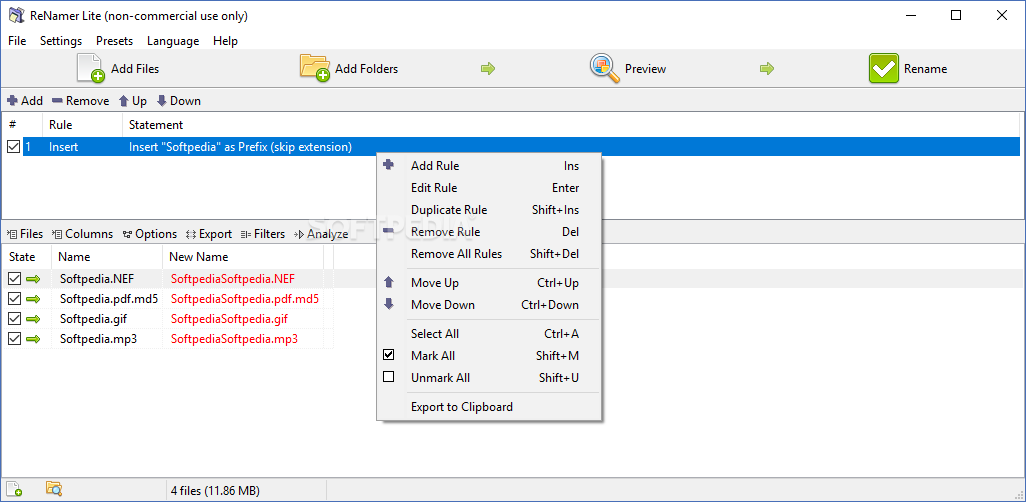Click the Add Folders button label
Screen dimensions: 1026x502
[x=366, y=69]
